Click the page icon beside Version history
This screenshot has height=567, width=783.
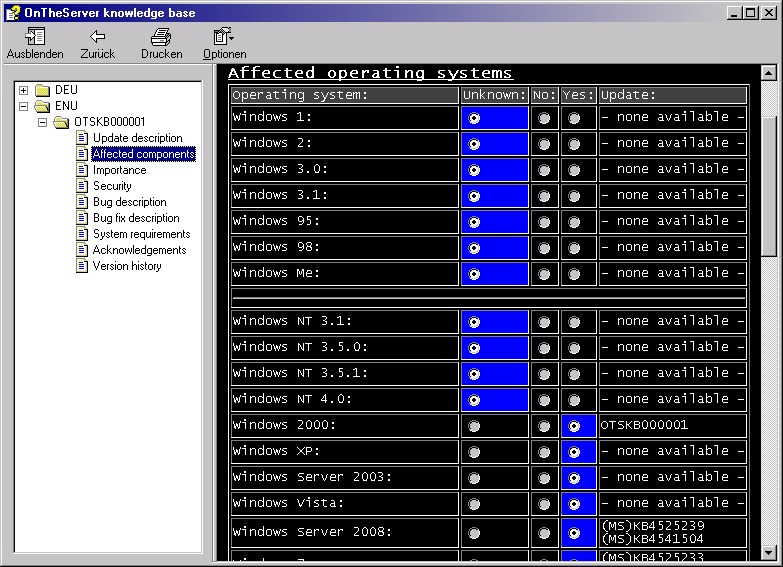point(82,266)
